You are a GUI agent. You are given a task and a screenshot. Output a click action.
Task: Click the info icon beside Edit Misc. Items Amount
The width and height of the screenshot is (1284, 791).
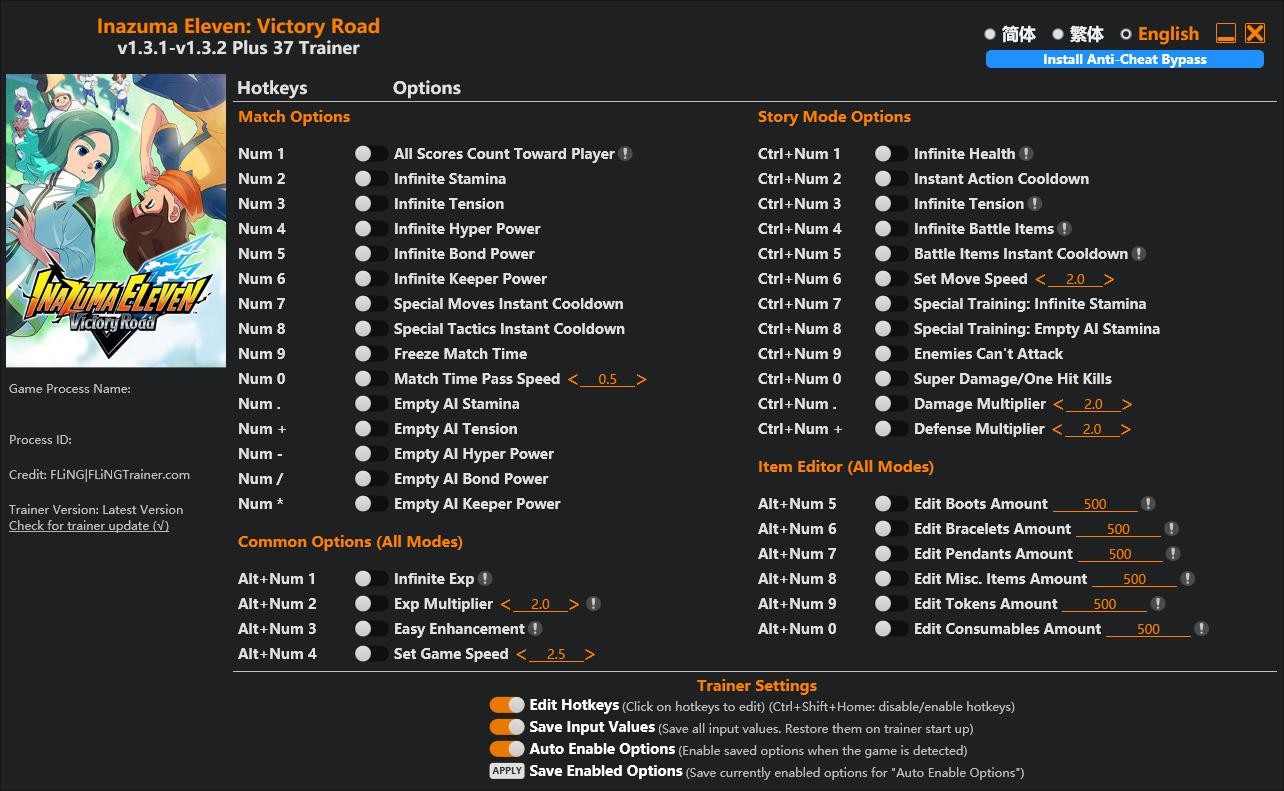tap(1187, 579)
